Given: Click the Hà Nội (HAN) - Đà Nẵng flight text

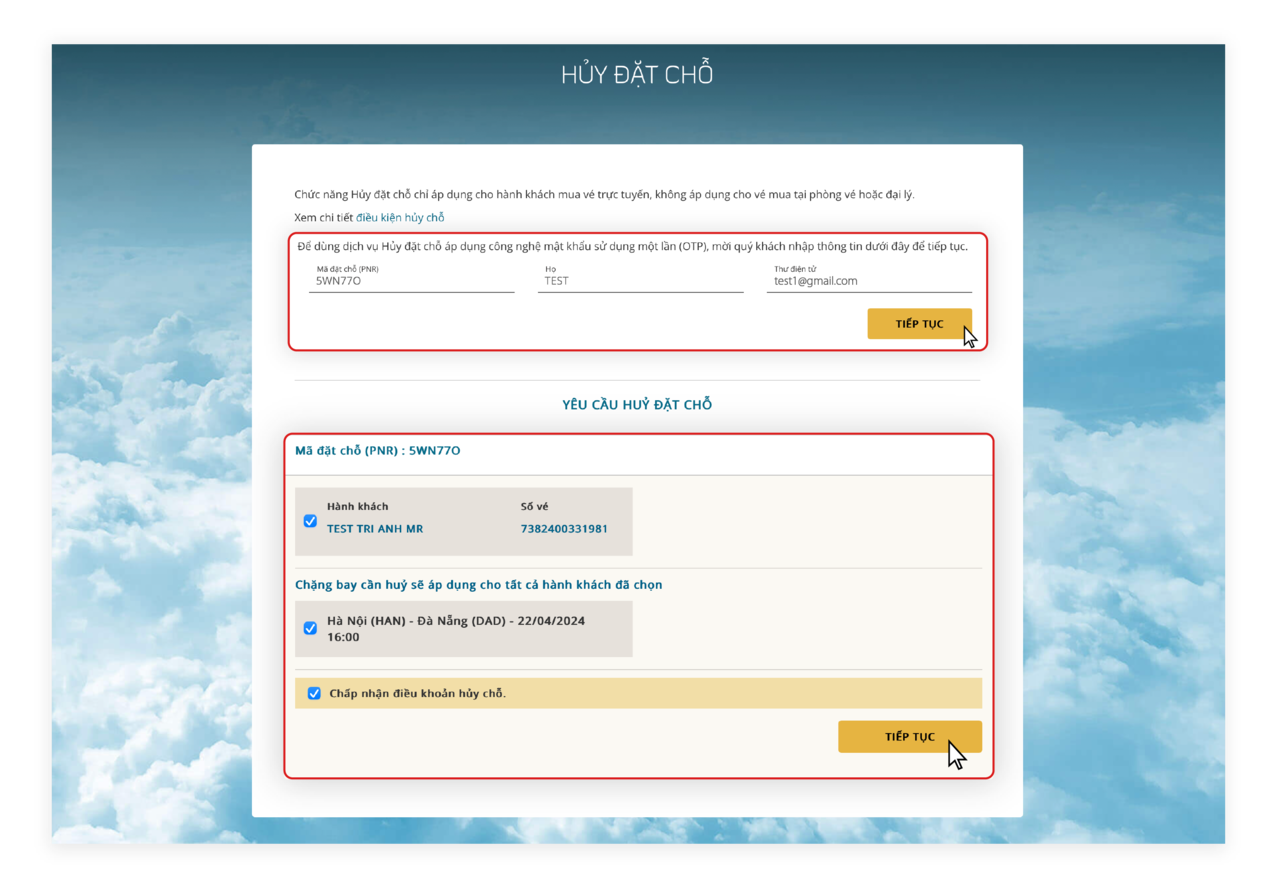Looking at the screenshot, I should (456, 621).
